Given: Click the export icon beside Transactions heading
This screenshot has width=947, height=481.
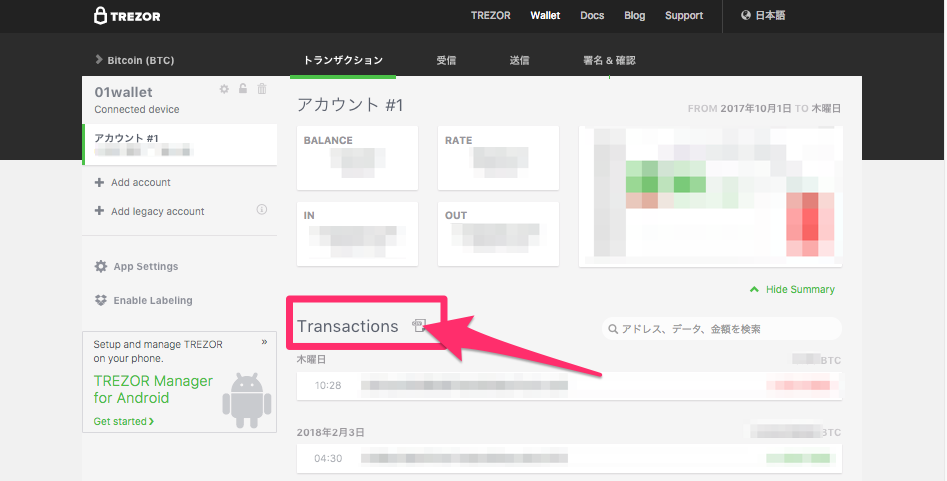Looking at the screenshot, I should tap(419, 326).
